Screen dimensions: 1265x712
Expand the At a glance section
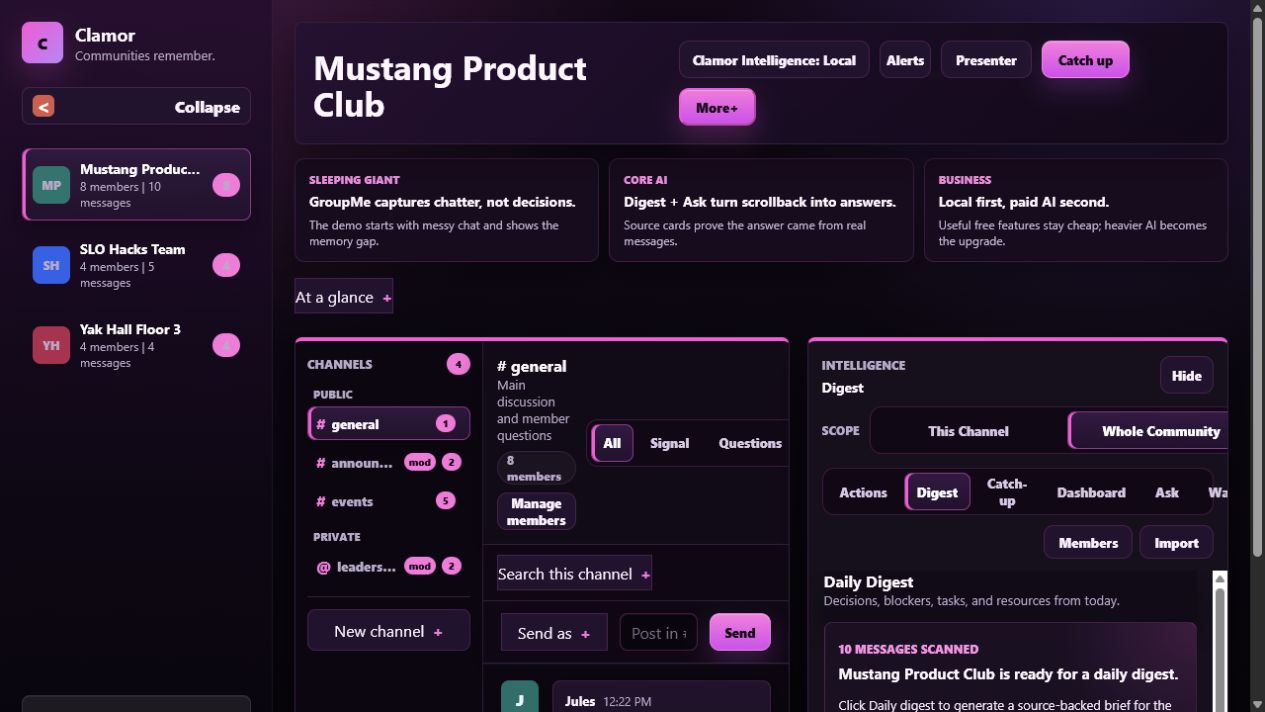coord(343,297)
